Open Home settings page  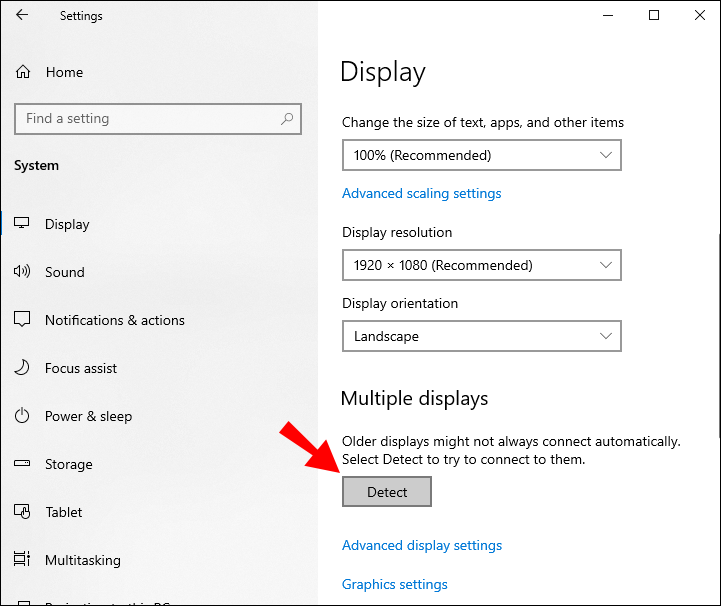[x=64, y=72]
